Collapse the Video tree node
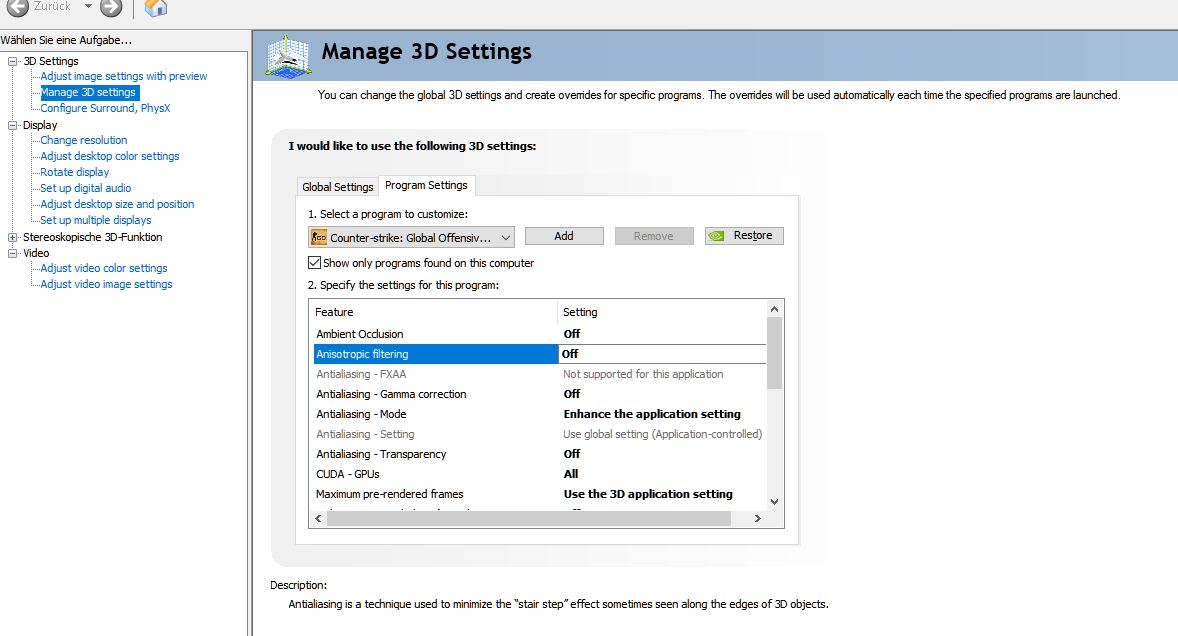The image size is (1178, 636). 13,254
